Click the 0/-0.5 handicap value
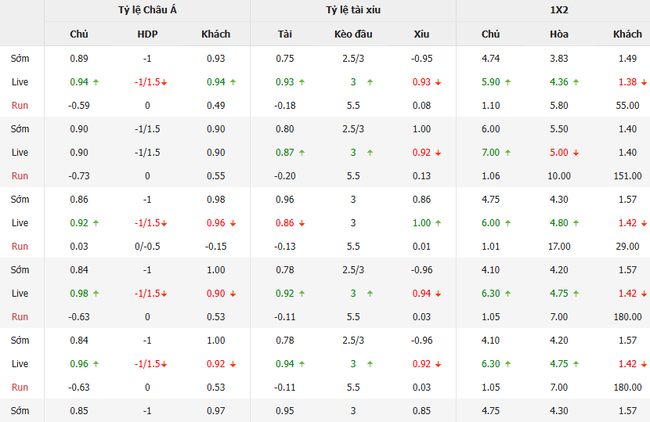The height and width of the screenshot is (422, 650). 147,246
